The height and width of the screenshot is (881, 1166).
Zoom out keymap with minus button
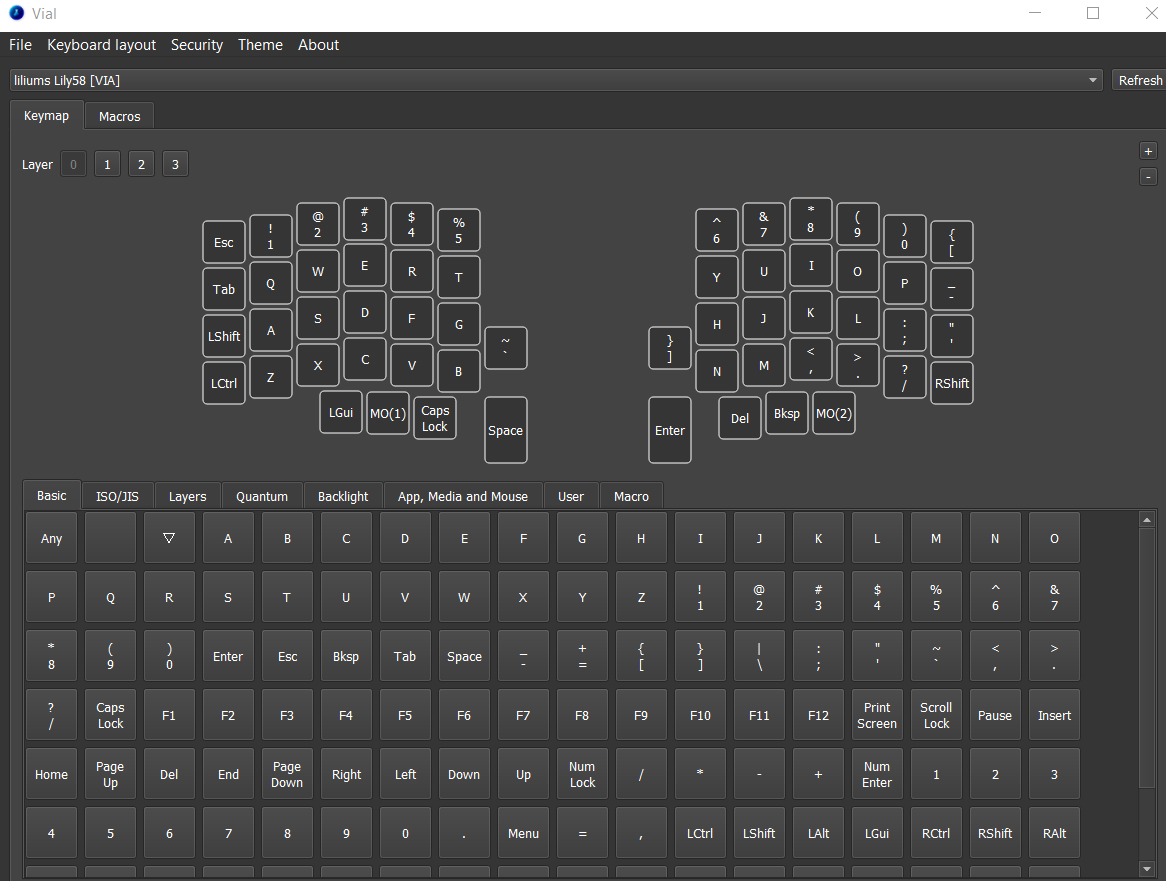(1148, 177)
